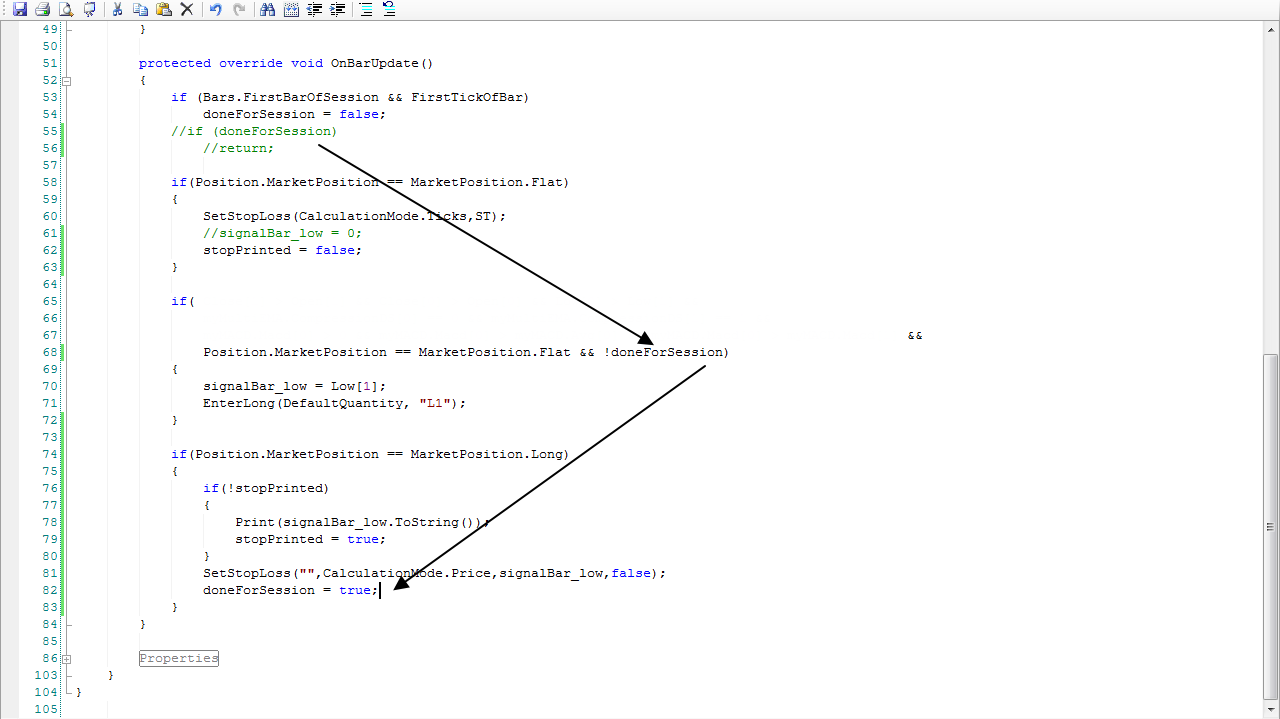This screenshot has width=1280, height=719.
Task: Click the '//signalBar_low = 0;' comment line
Action: coord(282,233)
